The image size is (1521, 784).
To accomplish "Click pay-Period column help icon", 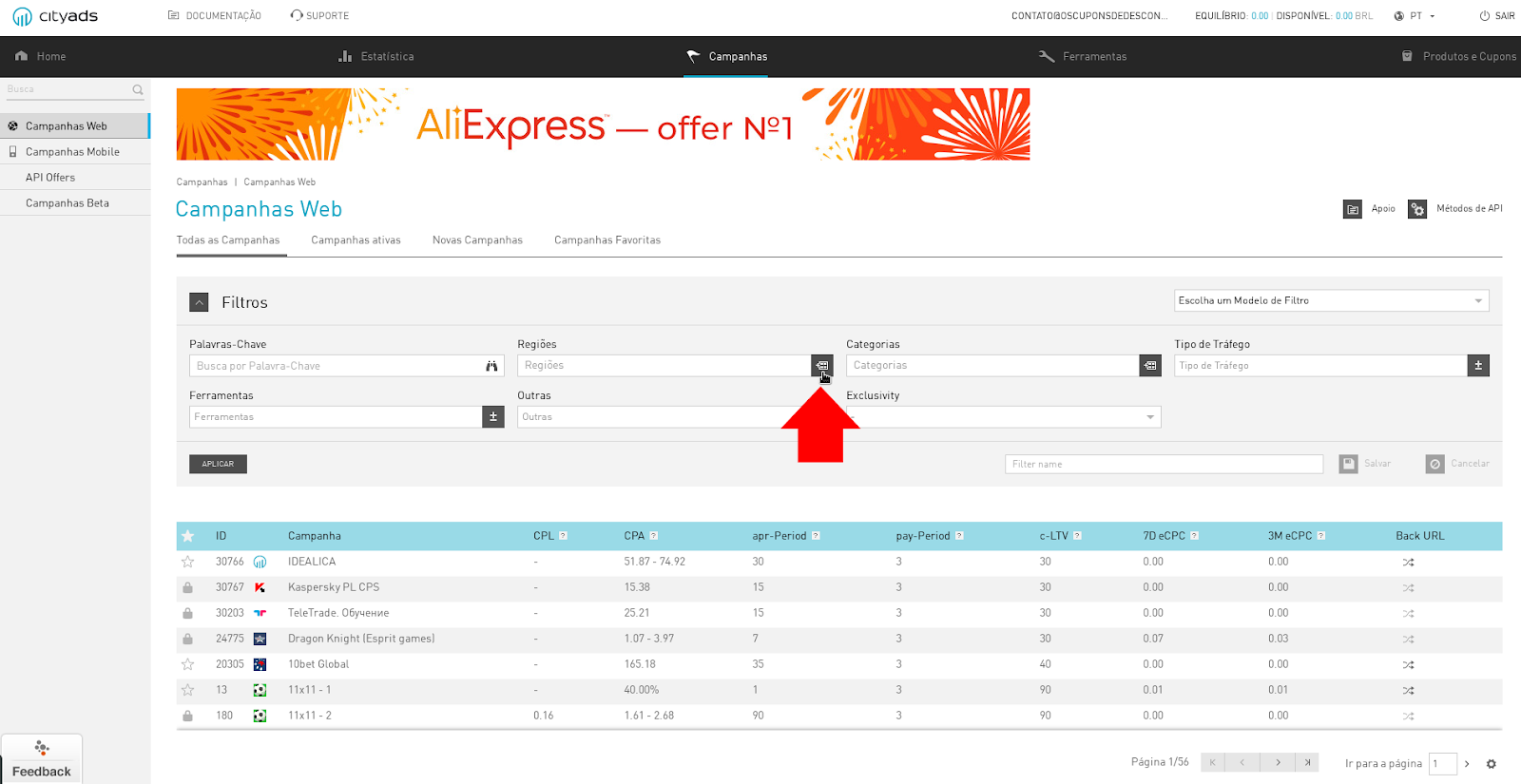I will pos(959,536).
